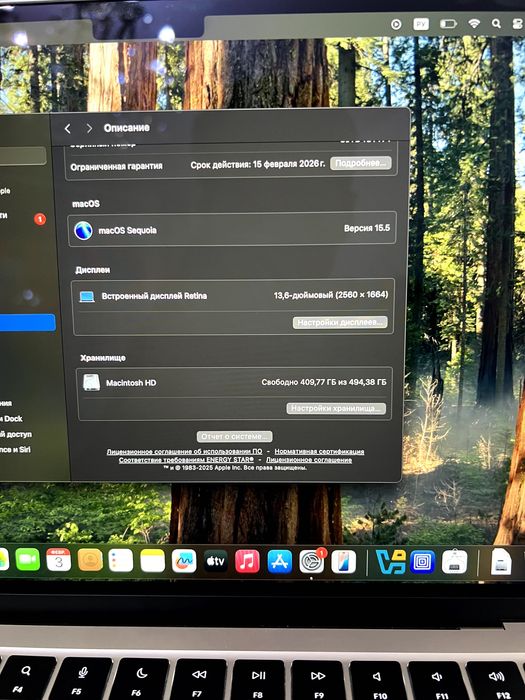Viewport: 525px width, 700px height.
Task: Select the Версия 15.5 text
Action: (x=367, y=228)
